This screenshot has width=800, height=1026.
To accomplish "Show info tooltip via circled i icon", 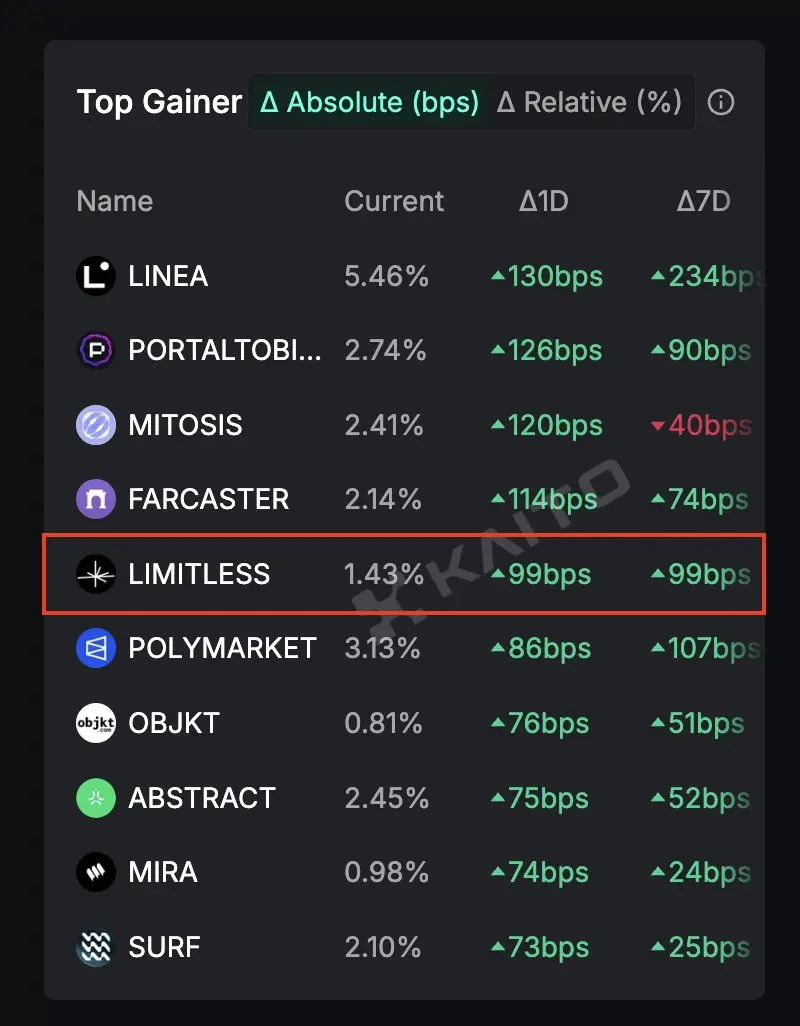I will [721, 102].
